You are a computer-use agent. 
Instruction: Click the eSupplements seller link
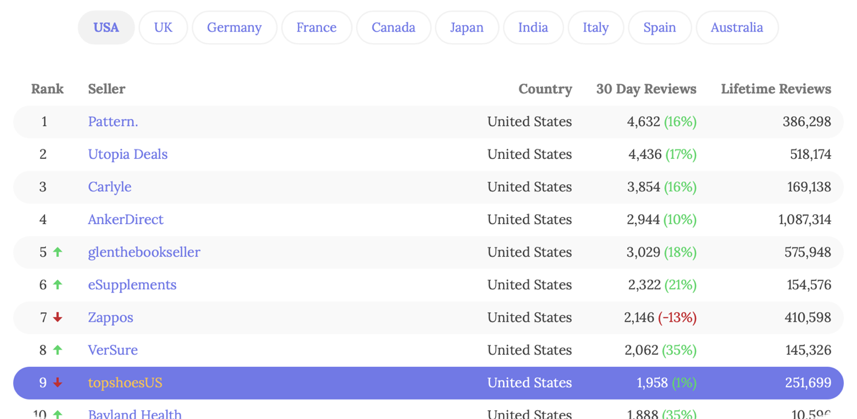coord(132,285)
